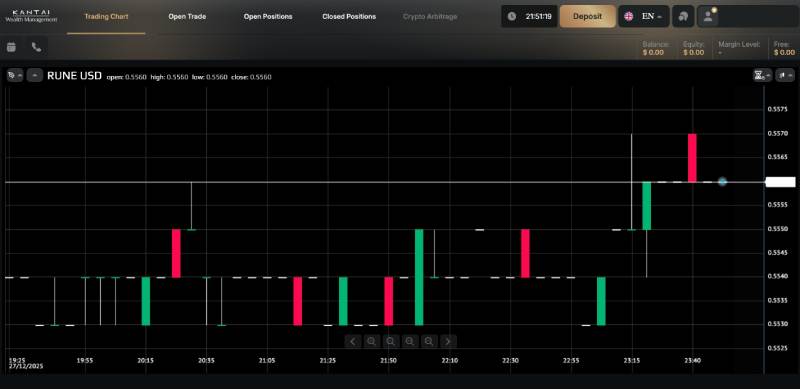The width and height of the screenshot is (800, 389).
Task: Select the Crypto Arbitrage tab
Action: click(430, 16)
